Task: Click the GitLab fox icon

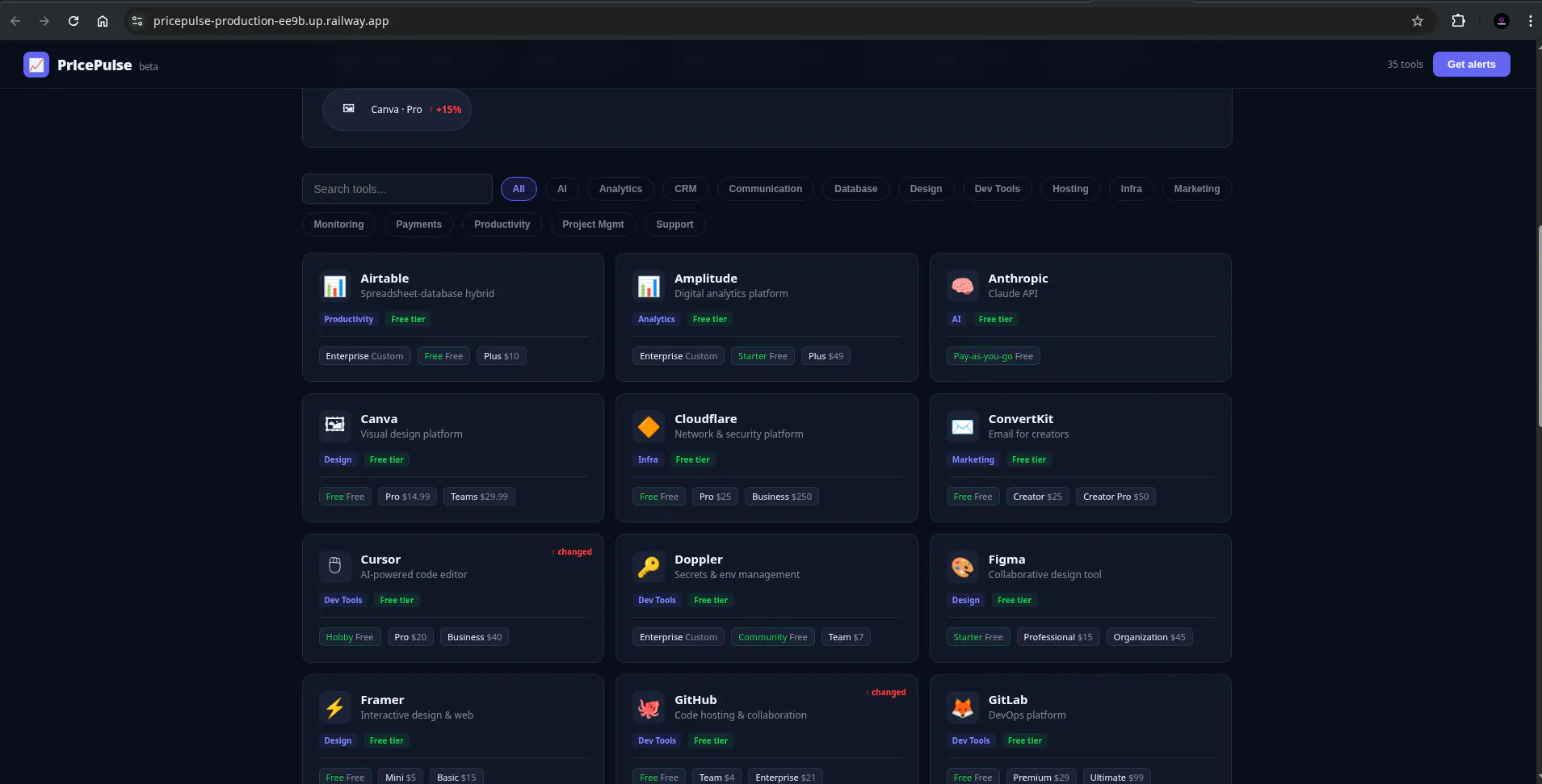Action: (962, 707)
